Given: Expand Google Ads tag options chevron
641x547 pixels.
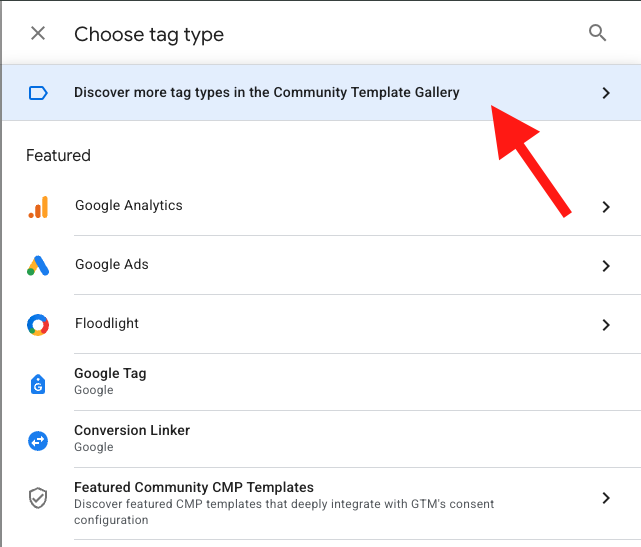Looking at the screenshot, I should coord(605,266).
